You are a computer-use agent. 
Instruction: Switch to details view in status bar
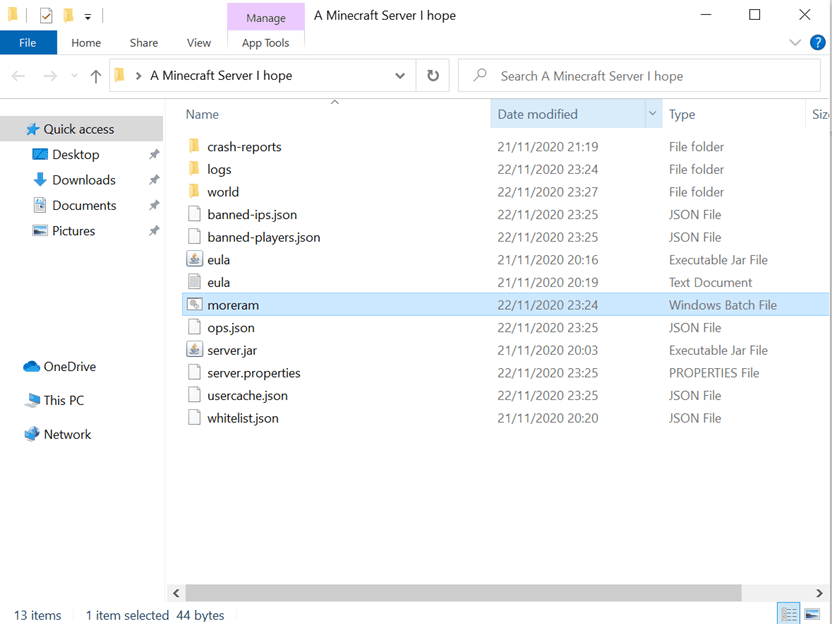[x=789, y=614]
